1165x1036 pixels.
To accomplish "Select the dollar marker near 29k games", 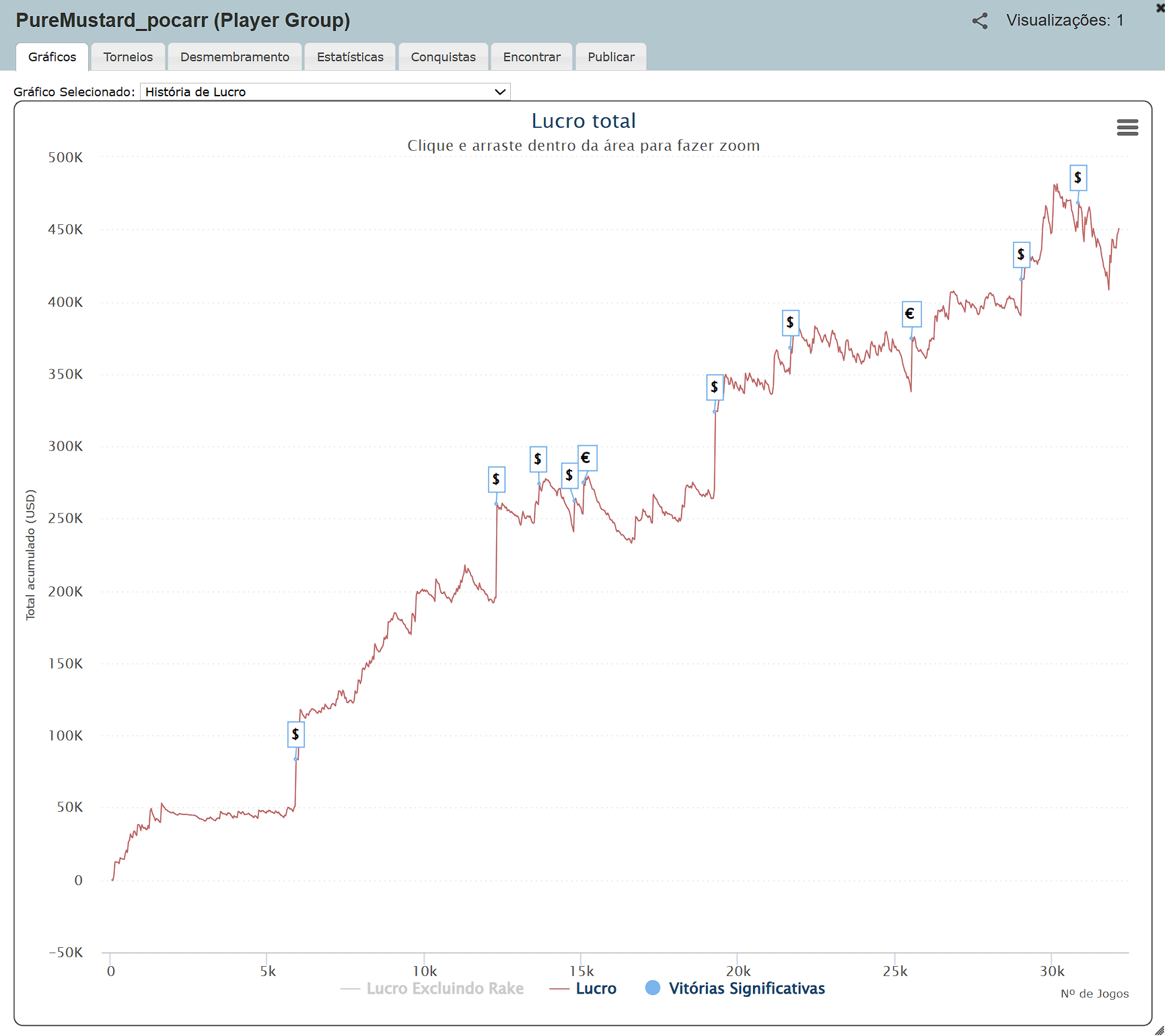I will coord(1022,254).
